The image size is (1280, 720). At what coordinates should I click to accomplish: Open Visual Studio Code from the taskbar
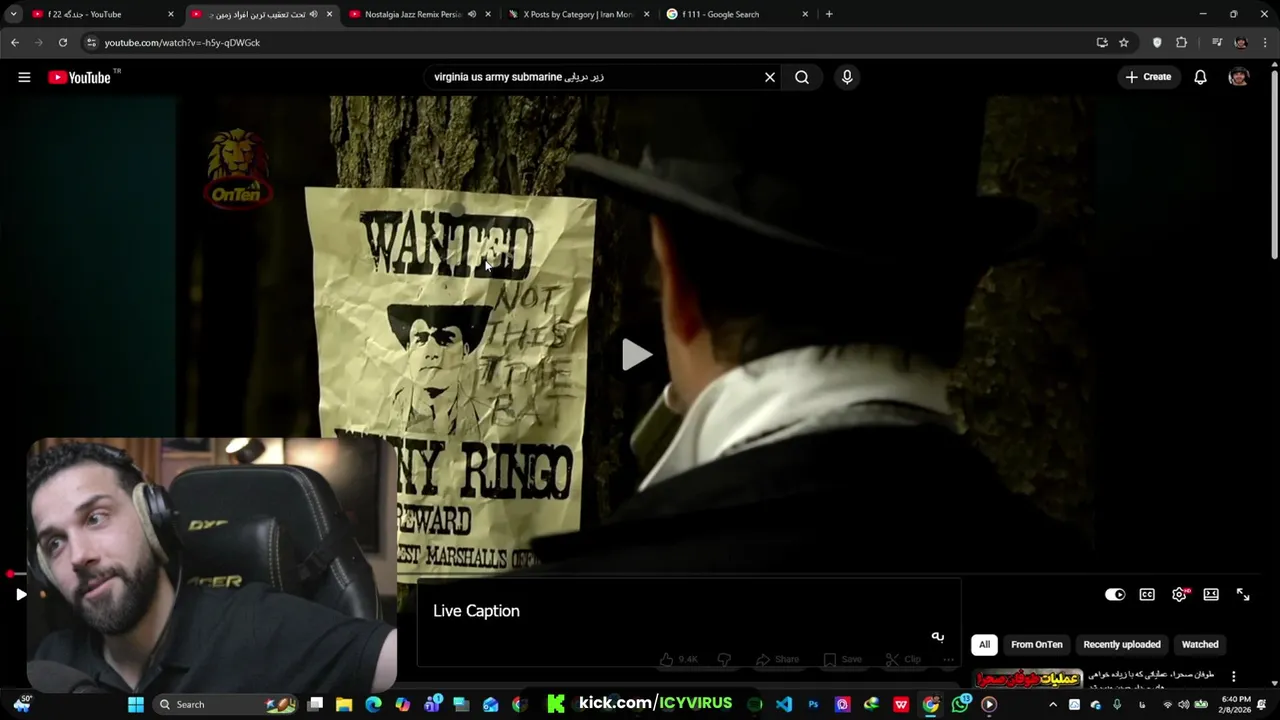coord(784,704)
